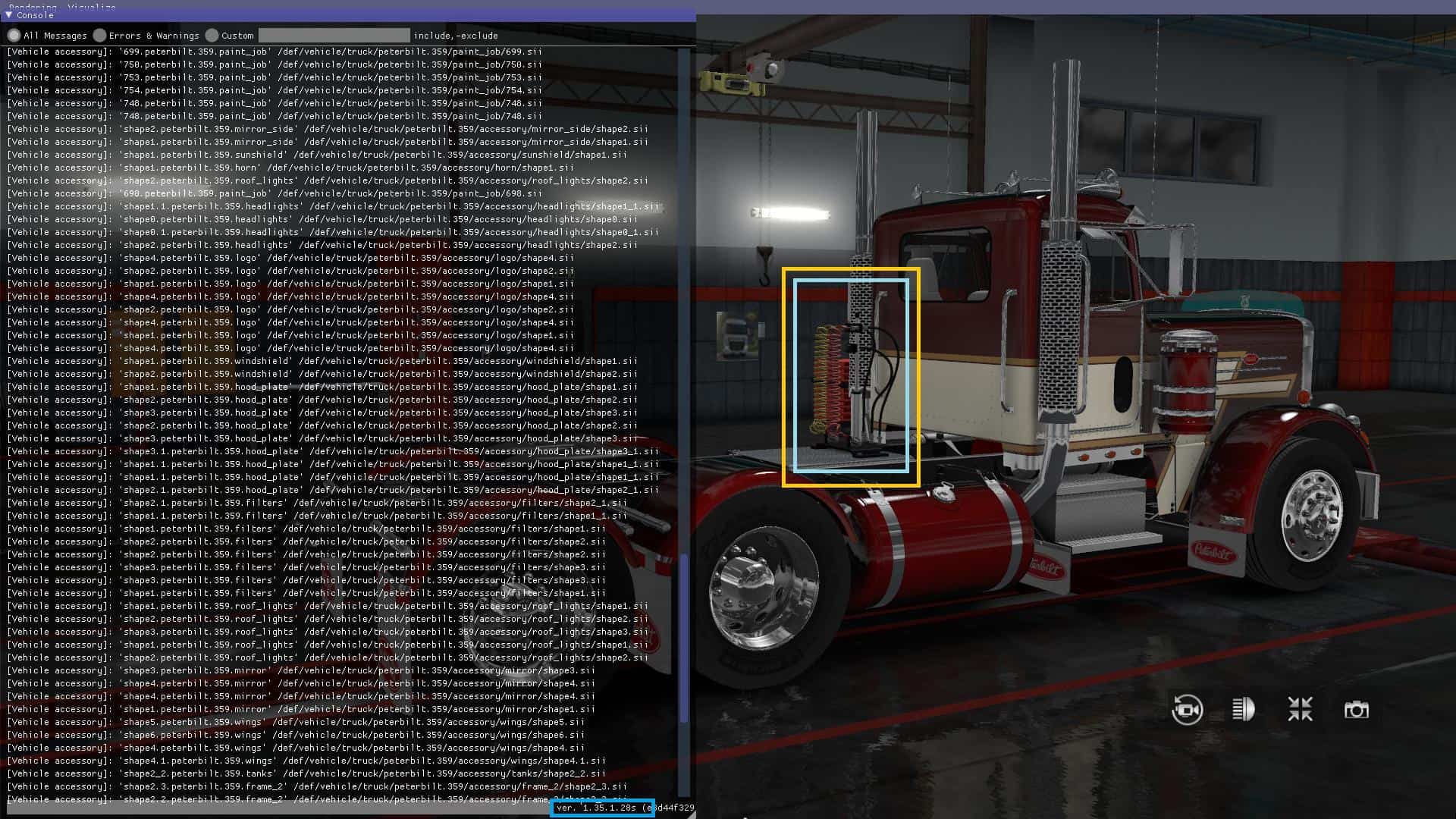Viewport: 1456px width, 819px height.
Task: Open the Visualize menu
Action: click(x=91, y=7)
